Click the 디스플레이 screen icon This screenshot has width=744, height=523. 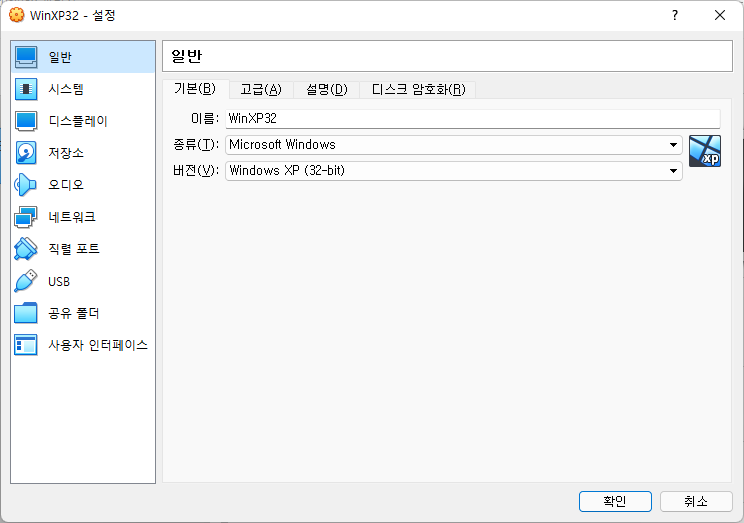[26, 121]
